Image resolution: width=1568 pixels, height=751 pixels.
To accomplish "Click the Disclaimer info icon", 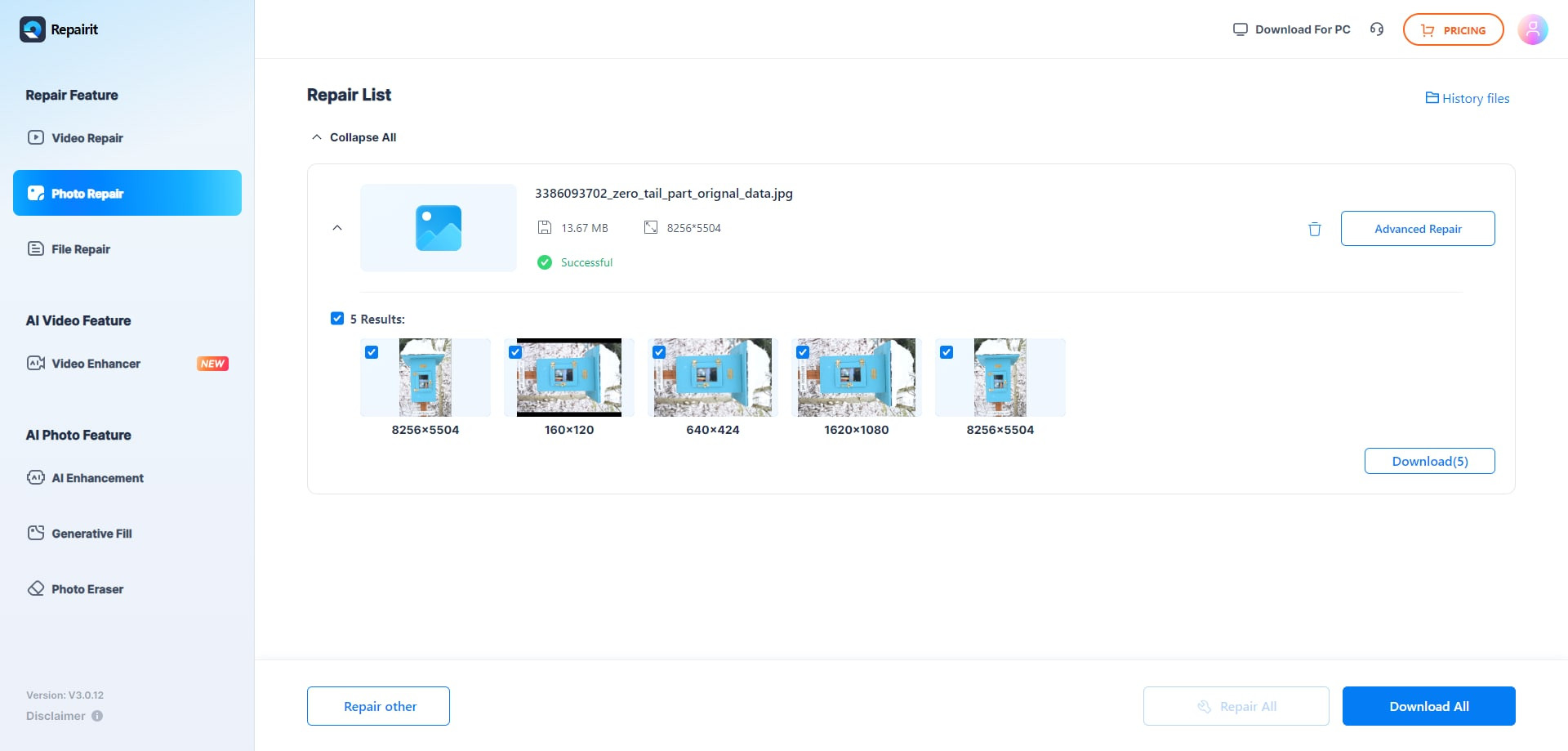I will point(97,716).
